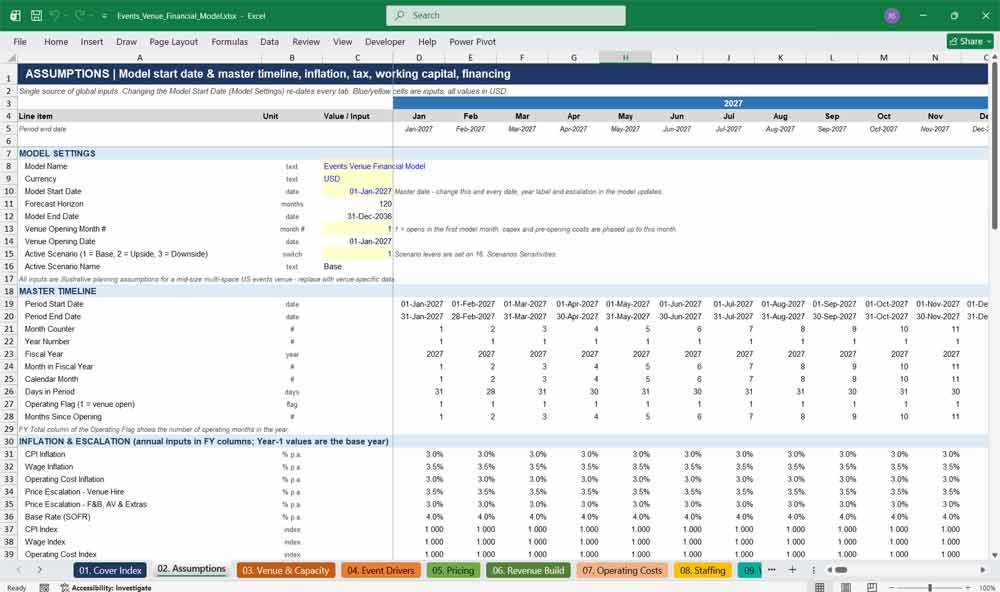Click the Share button
This screenshot has width=1000, height=592.
coord(970,41)
